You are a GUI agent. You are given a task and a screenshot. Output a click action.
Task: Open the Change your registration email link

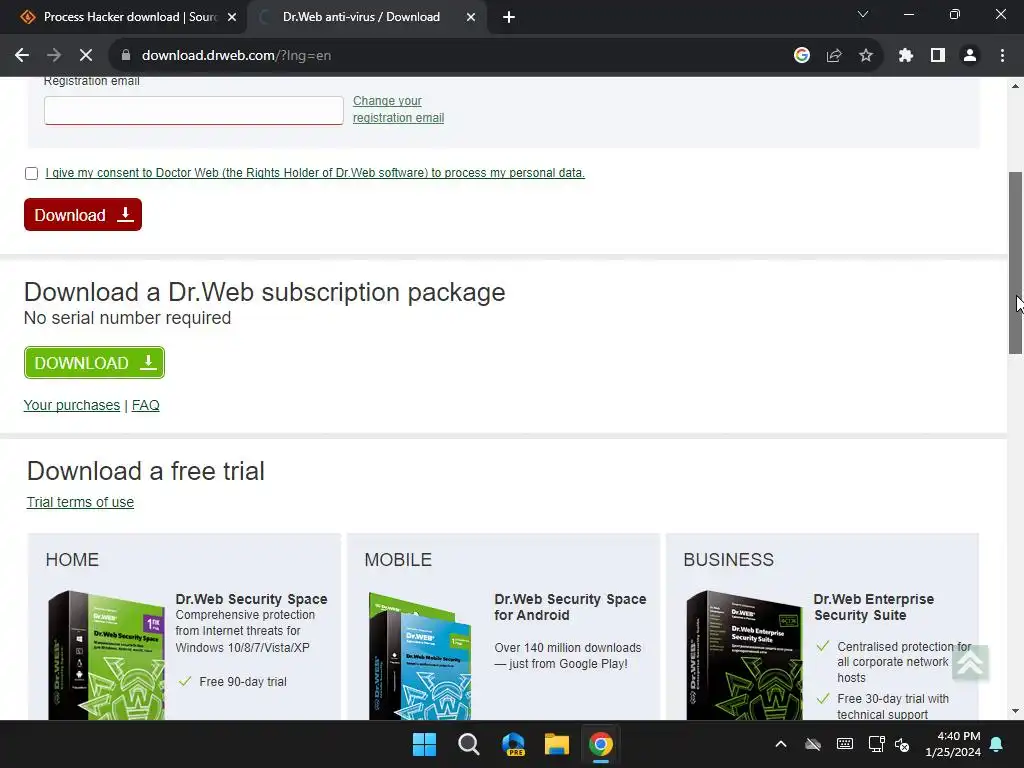pos(398,109)
